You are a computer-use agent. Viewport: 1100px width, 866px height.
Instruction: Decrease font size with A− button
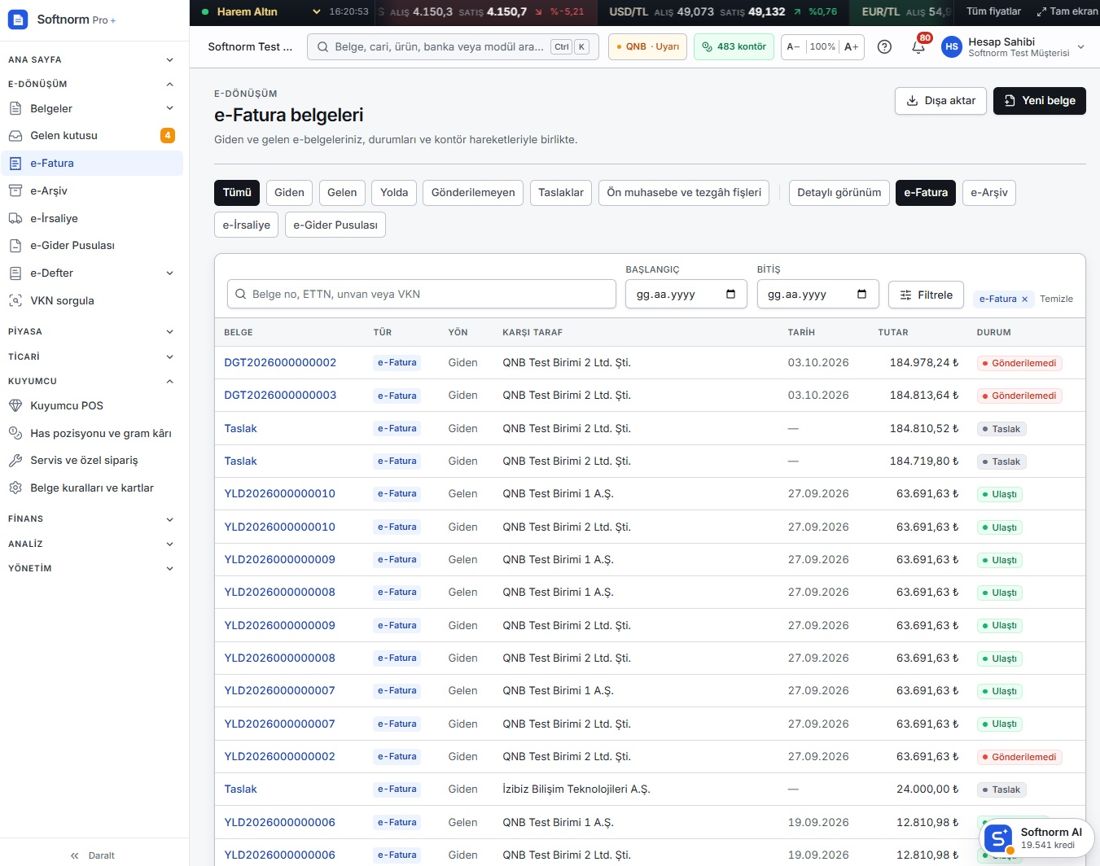(793, 47)
